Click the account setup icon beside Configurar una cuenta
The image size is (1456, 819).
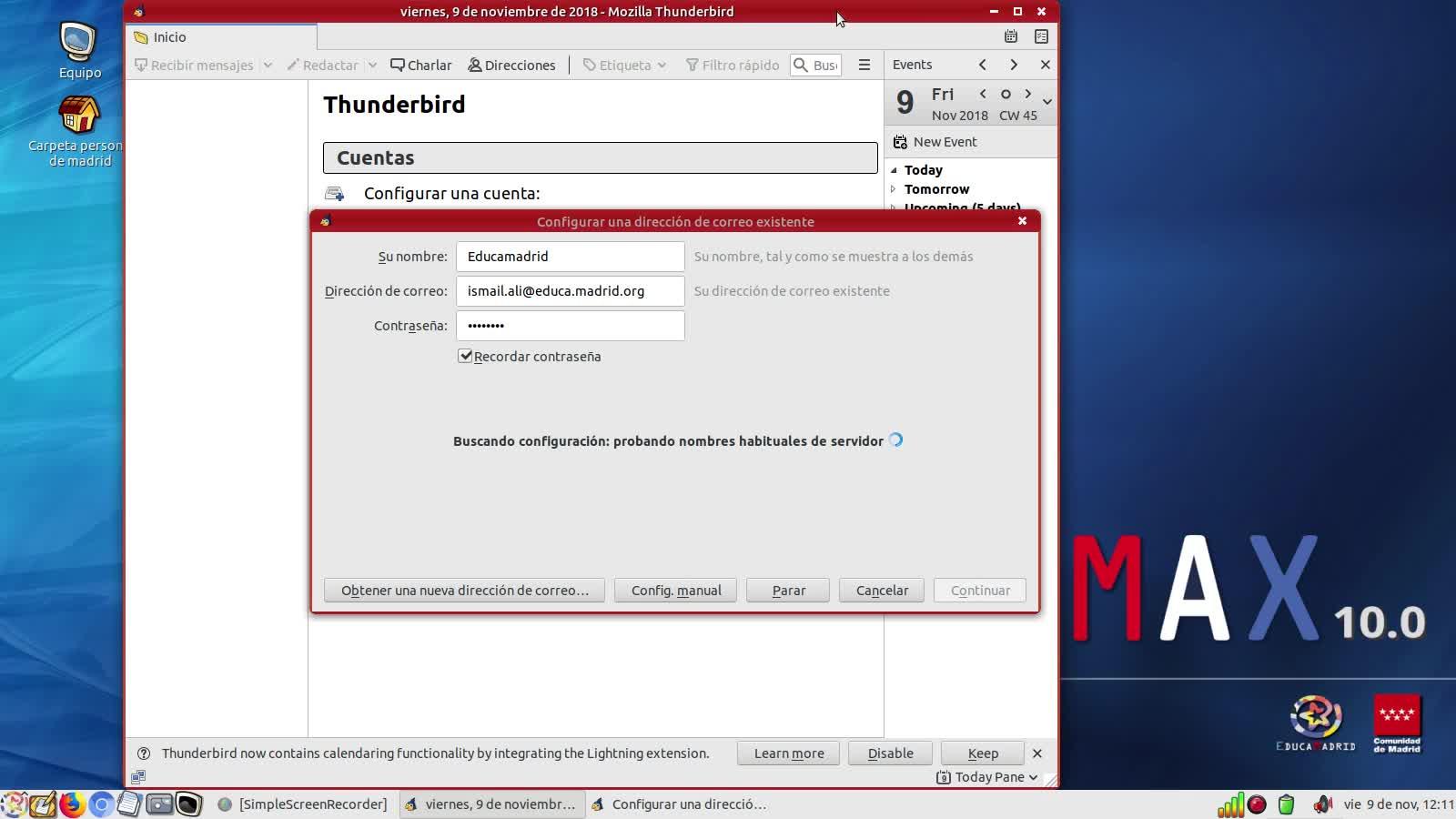[x=335, y=193]
